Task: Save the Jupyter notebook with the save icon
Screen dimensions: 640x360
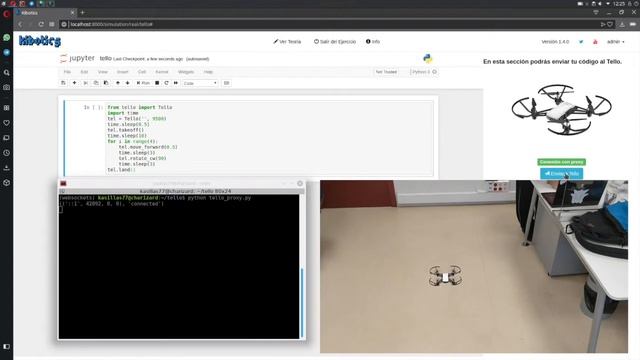Action: (x=63, y=83)
